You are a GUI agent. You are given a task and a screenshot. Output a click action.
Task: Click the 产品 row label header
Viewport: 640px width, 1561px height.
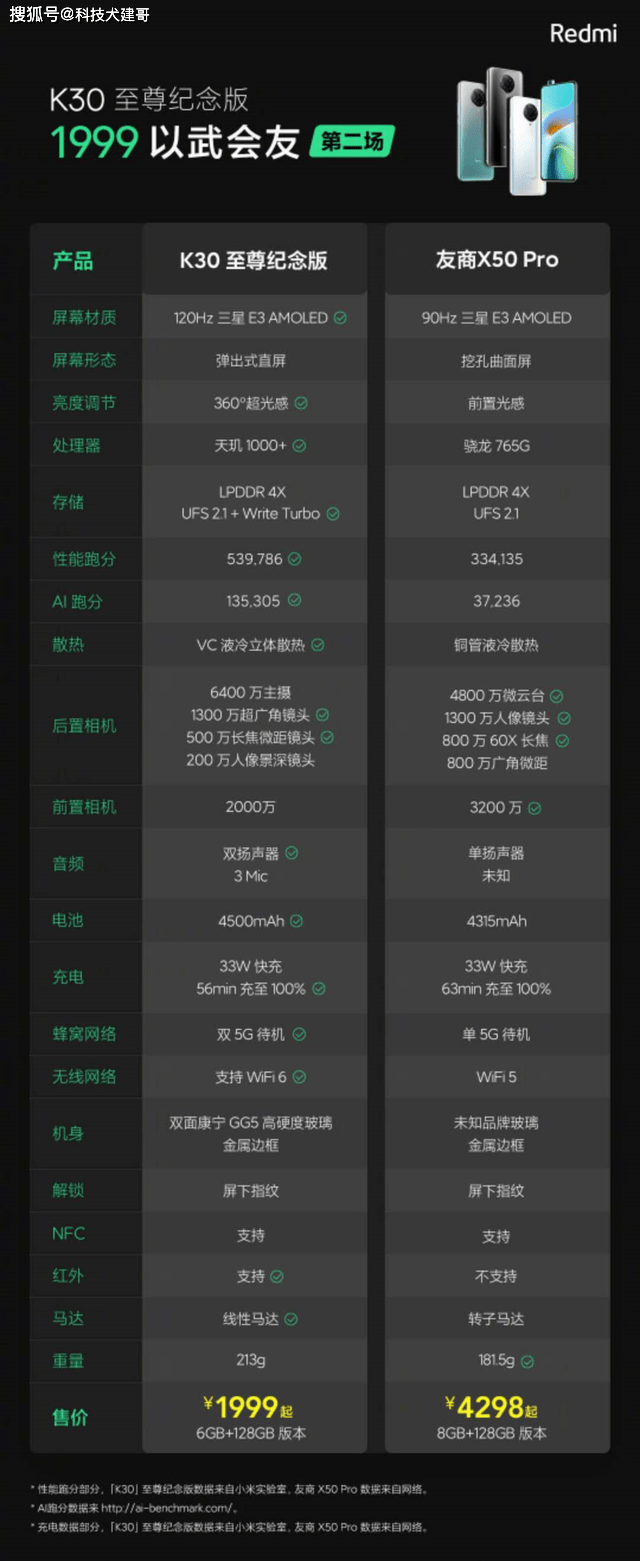73,261
